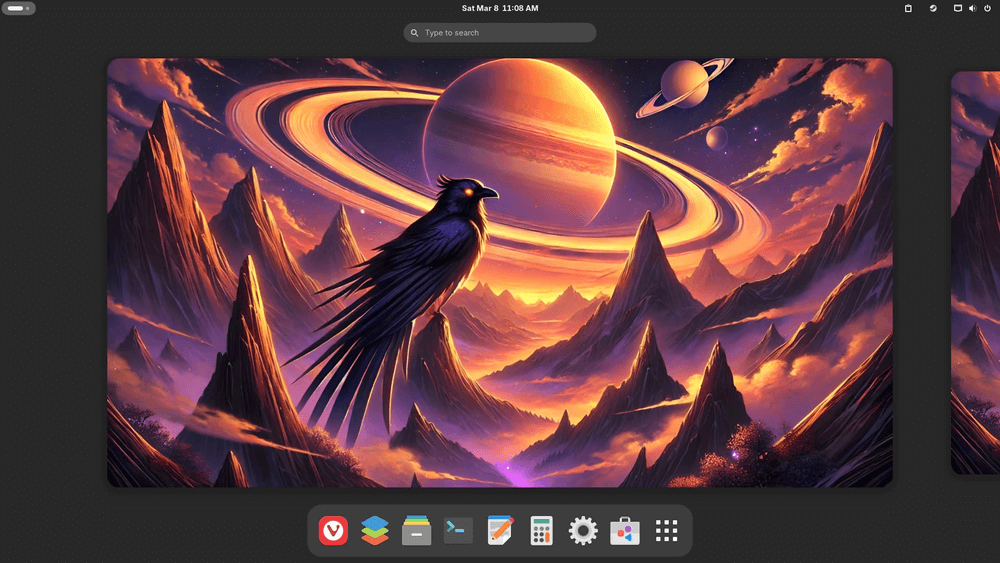The height and width of the screenshot is (563, 1000).
Task: Select the main raven wallpaper workspace
Action: 500,272
